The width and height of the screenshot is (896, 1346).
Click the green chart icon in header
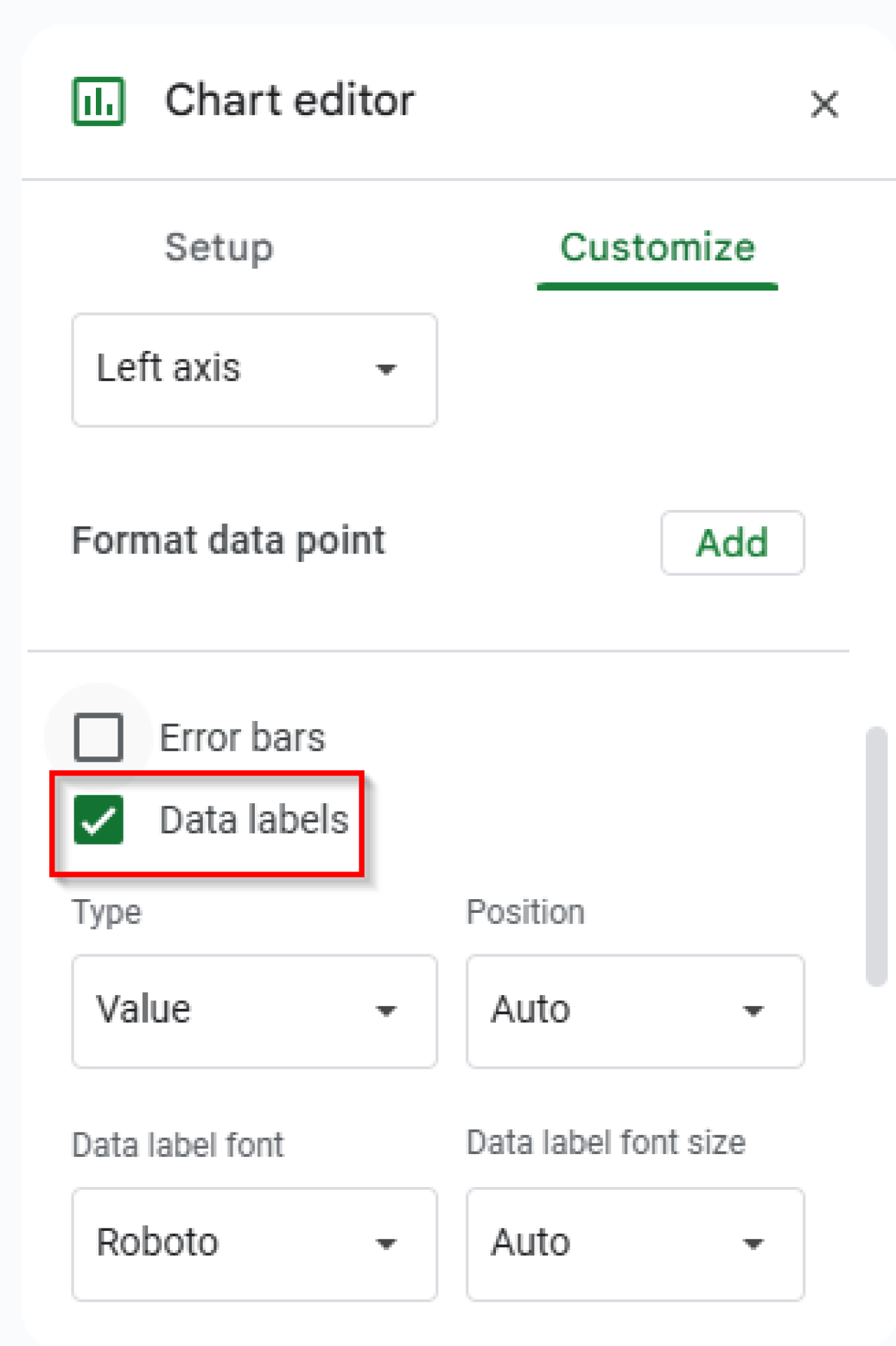(x=99, y=101)
